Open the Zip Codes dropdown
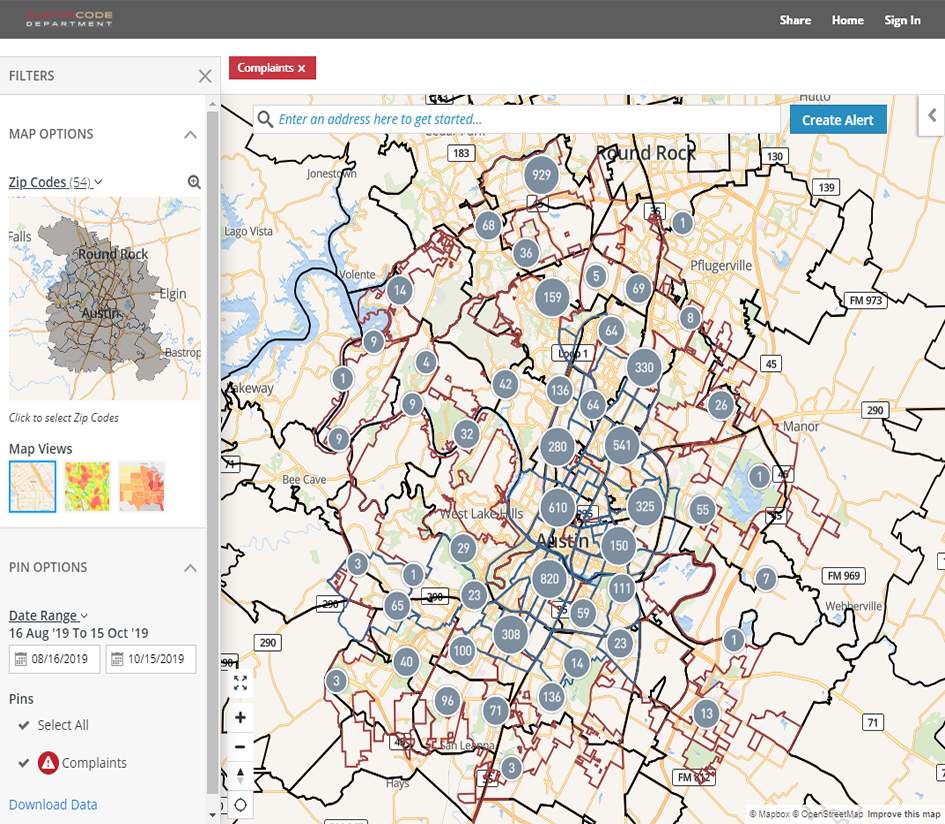This screenshot has width=945, height=824. tap(56, 182)
